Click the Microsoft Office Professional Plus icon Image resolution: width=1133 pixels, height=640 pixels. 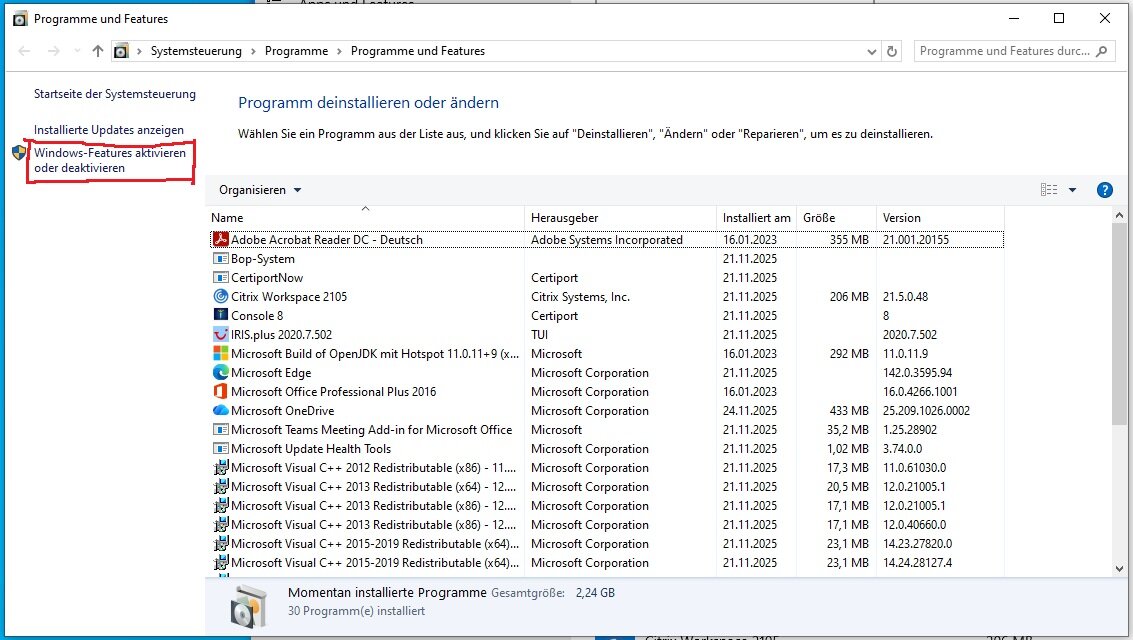(x=221, y=392)
